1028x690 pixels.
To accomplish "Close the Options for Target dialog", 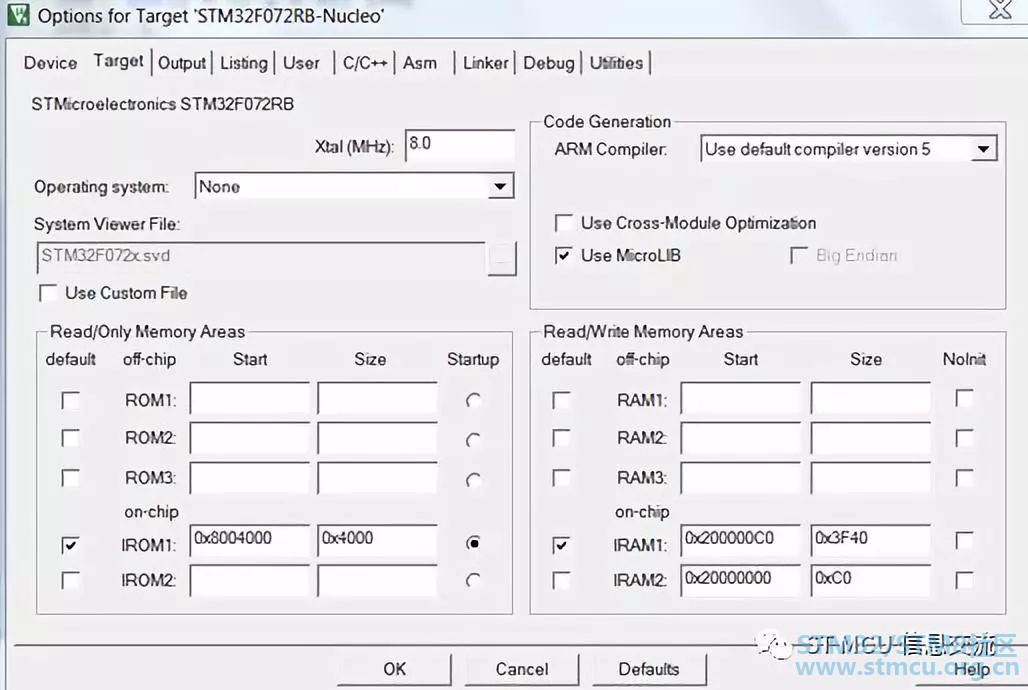I will pos(999,9).
